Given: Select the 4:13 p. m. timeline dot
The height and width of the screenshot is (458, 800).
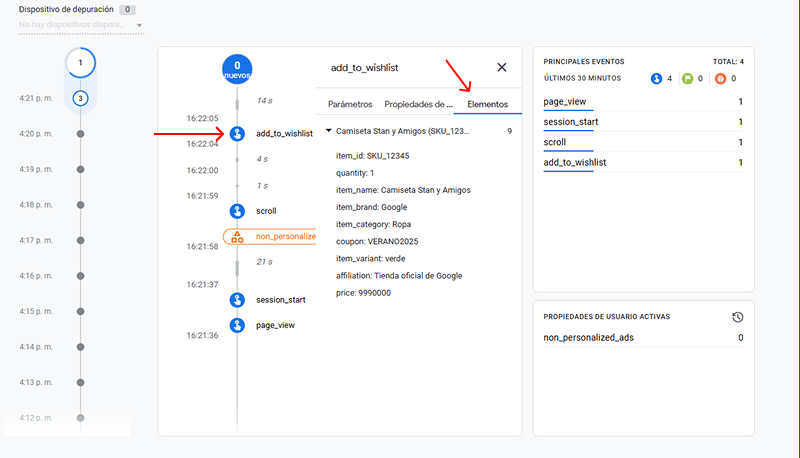Looking at the screenshot, I should tap(80, 383).
